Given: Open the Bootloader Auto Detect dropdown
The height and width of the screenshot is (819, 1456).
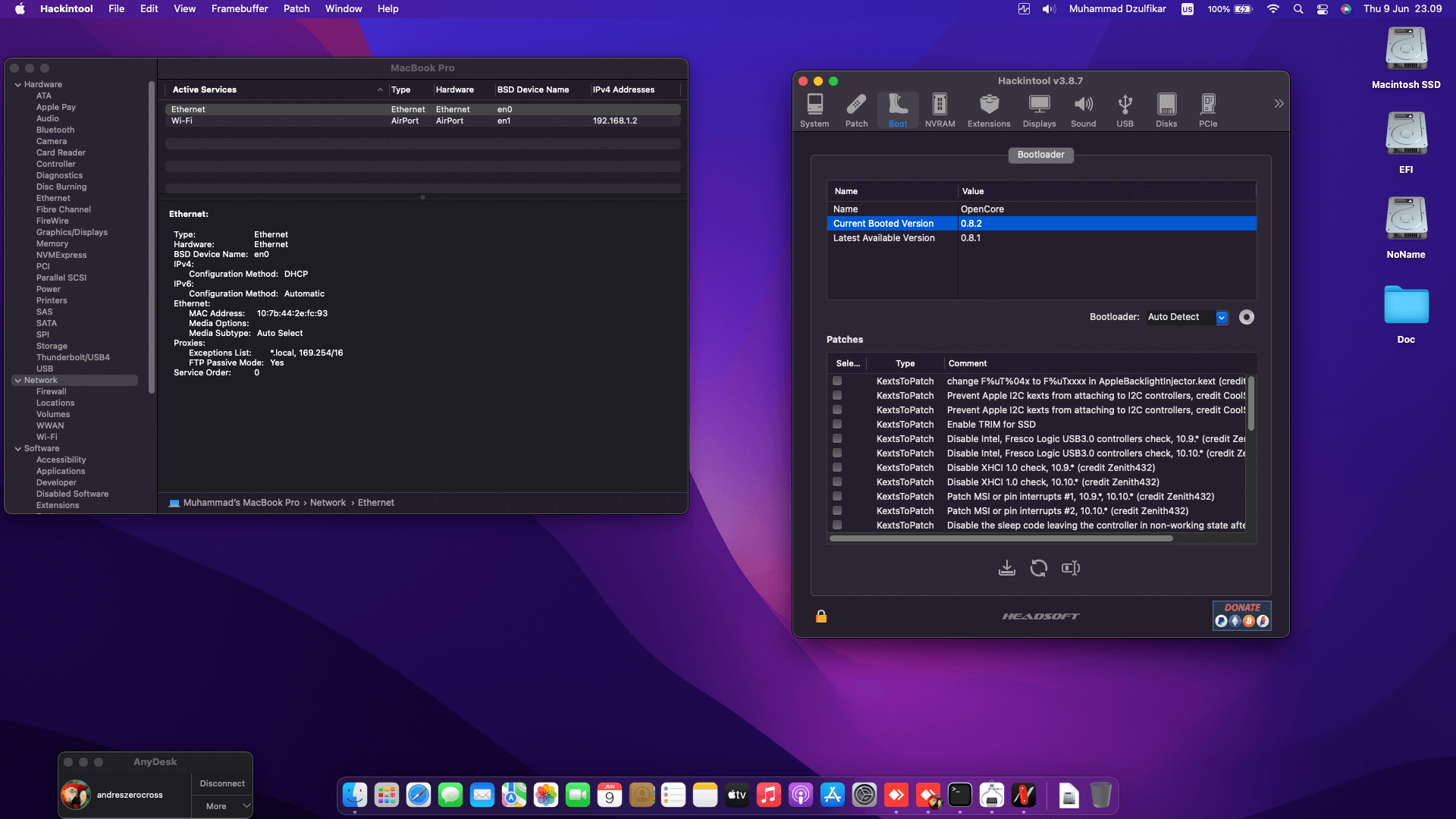Looking at the screenshot, I should 1222,317.
